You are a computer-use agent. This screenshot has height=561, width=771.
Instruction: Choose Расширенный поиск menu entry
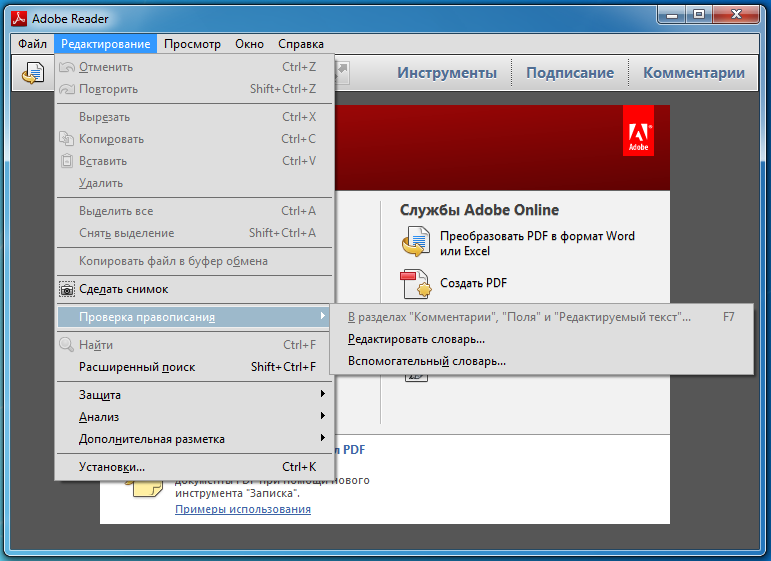tap(195, 367)
